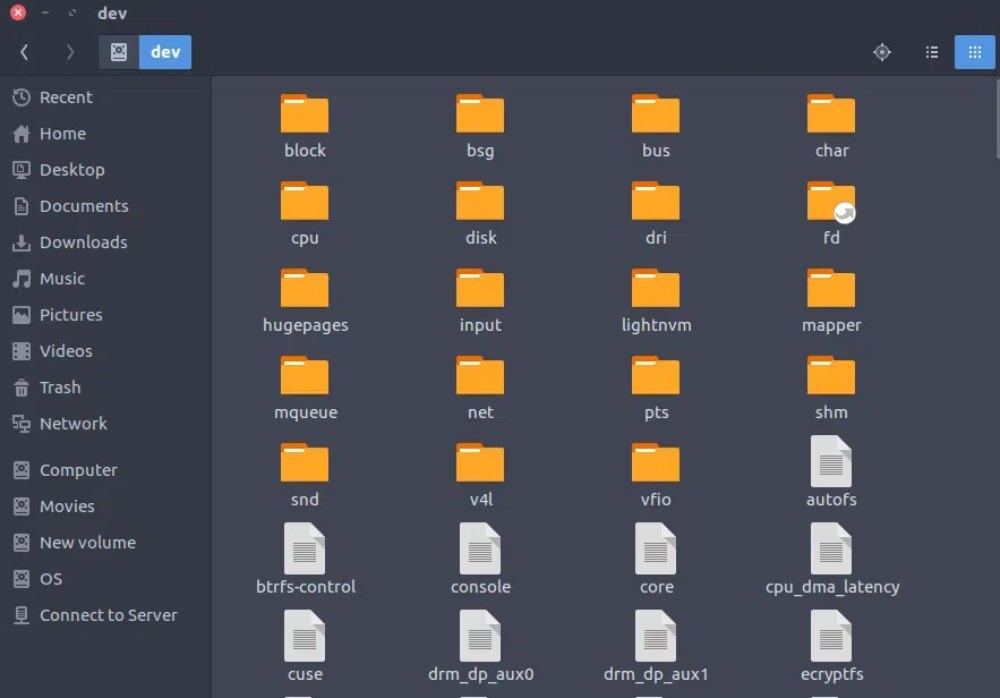
Task: Open the Network location in the sidebar
Action: tap(71, 423)
